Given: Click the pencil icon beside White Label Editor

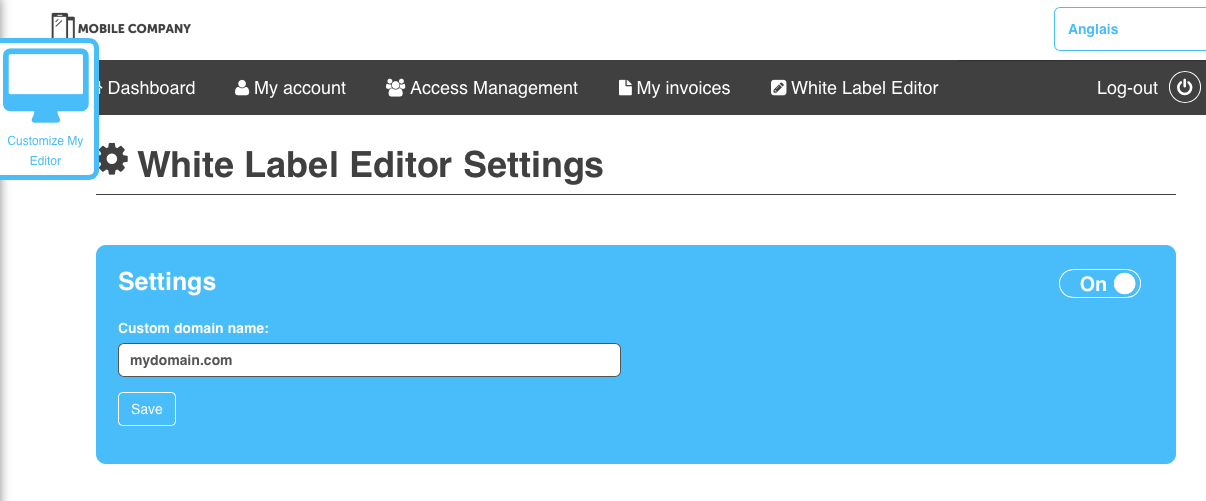Looking at the screenshot, I should (x=779, y=88).
